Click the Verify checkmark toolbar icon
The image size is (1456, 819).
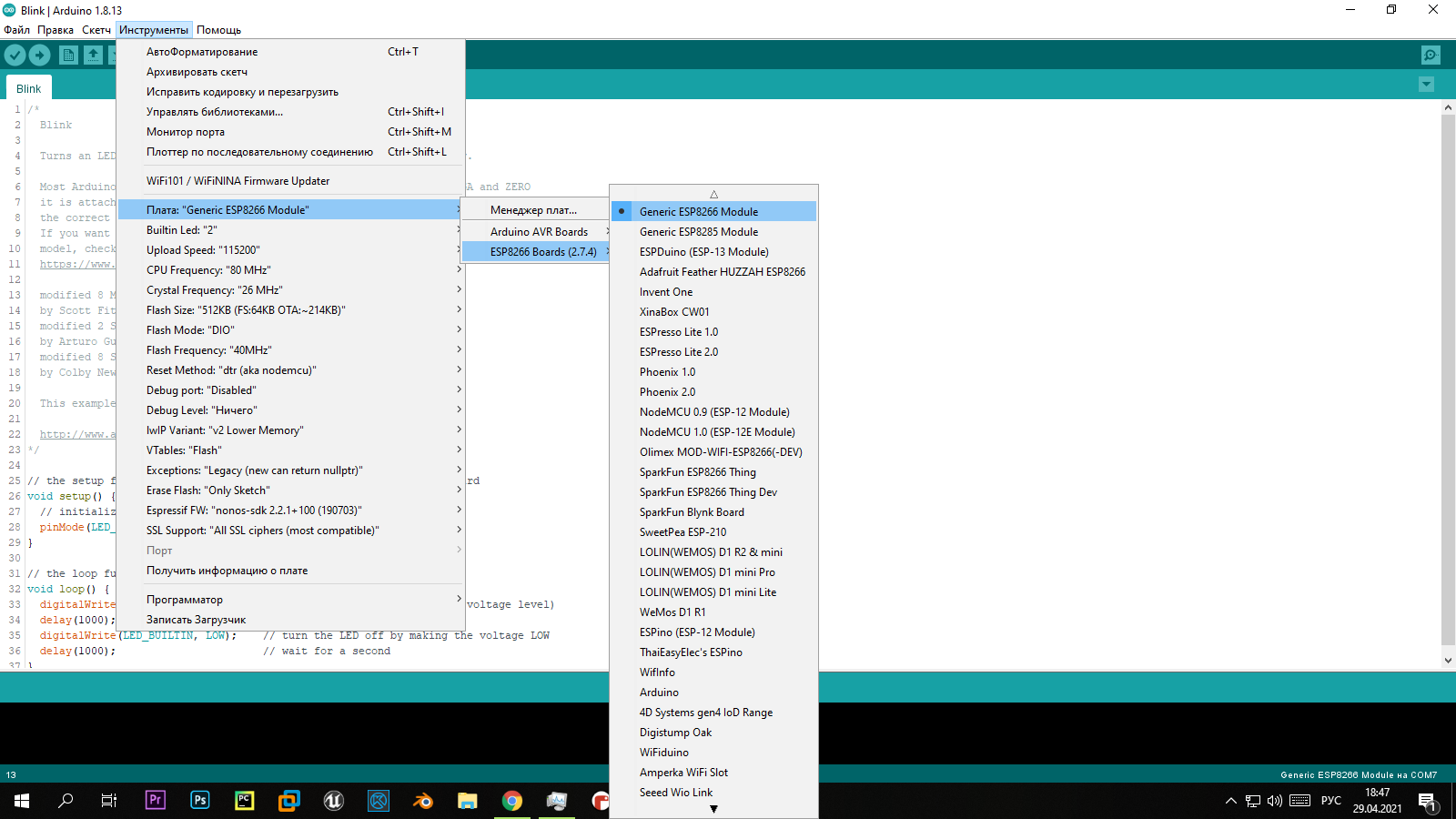[x=15, y=56]
